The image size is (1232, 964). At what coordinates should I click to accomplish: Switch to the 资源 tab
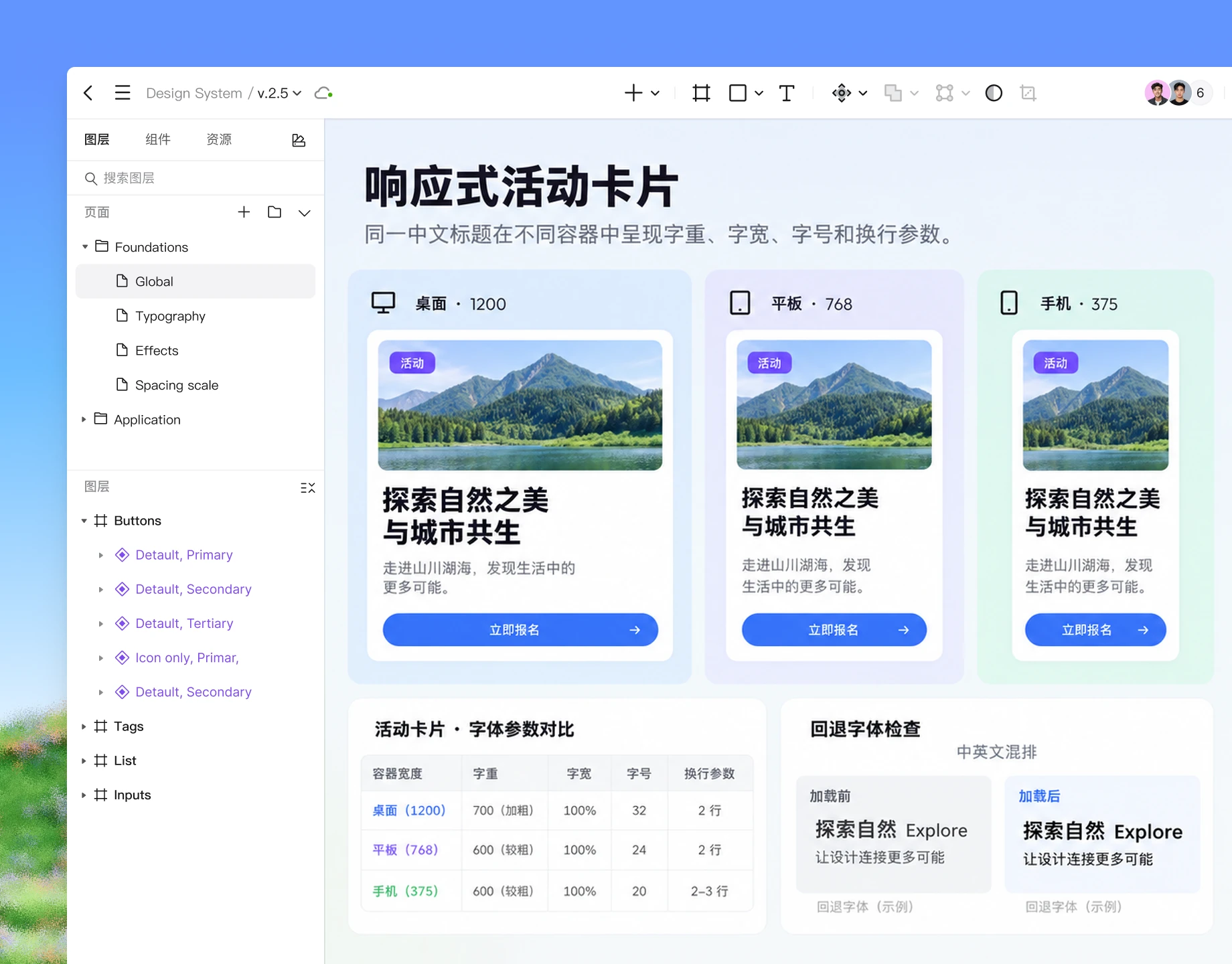219,139
